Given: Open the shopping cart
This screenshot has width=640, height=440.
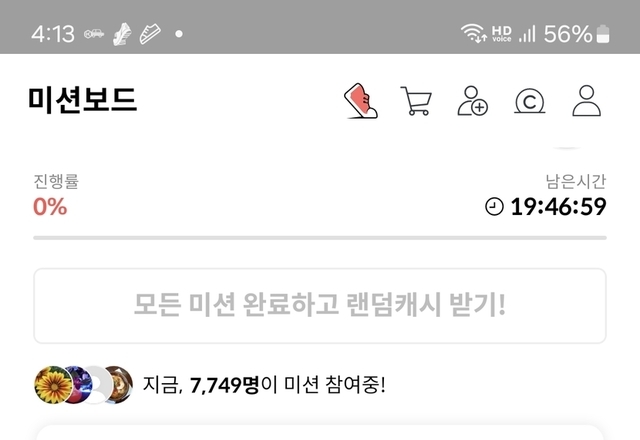Looking at the screenshot, I should pyautogui.click(x=416, y=101).
